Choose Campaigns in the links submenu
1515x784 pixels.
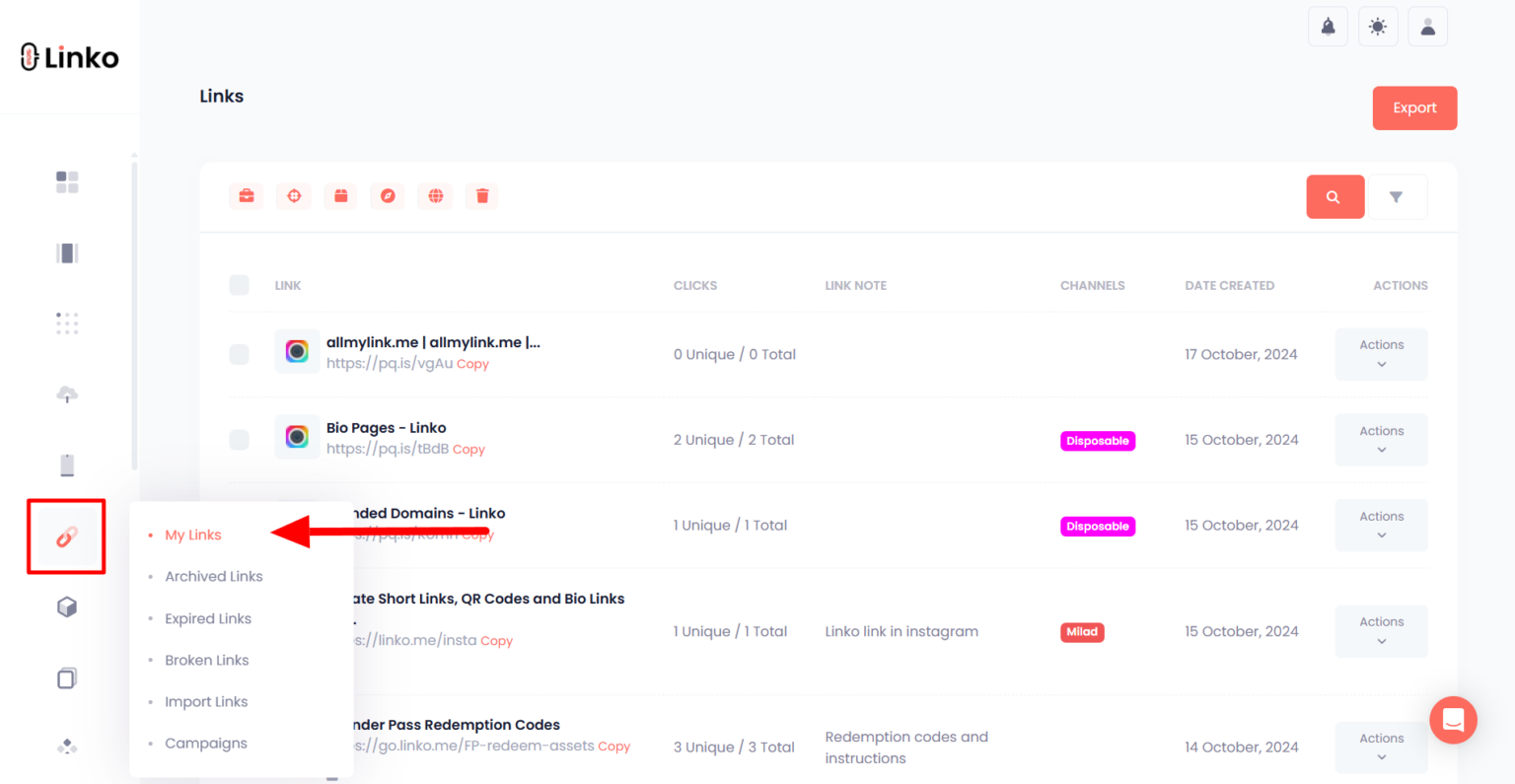(x=206, y=744)
